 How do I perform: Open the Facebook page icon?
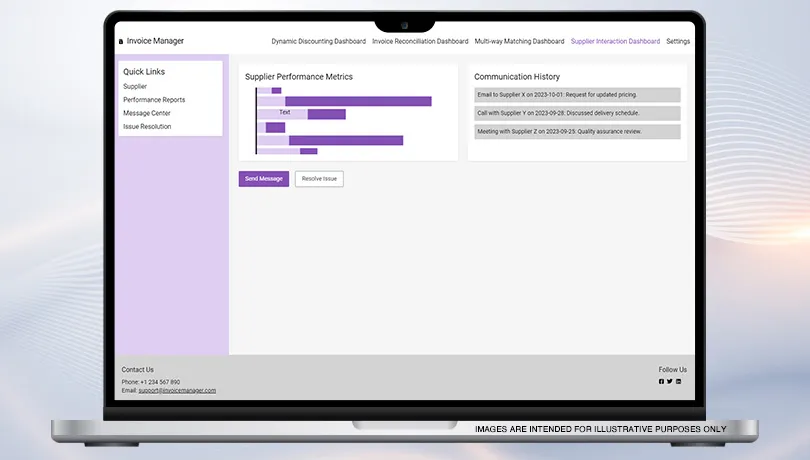[661, 381]
